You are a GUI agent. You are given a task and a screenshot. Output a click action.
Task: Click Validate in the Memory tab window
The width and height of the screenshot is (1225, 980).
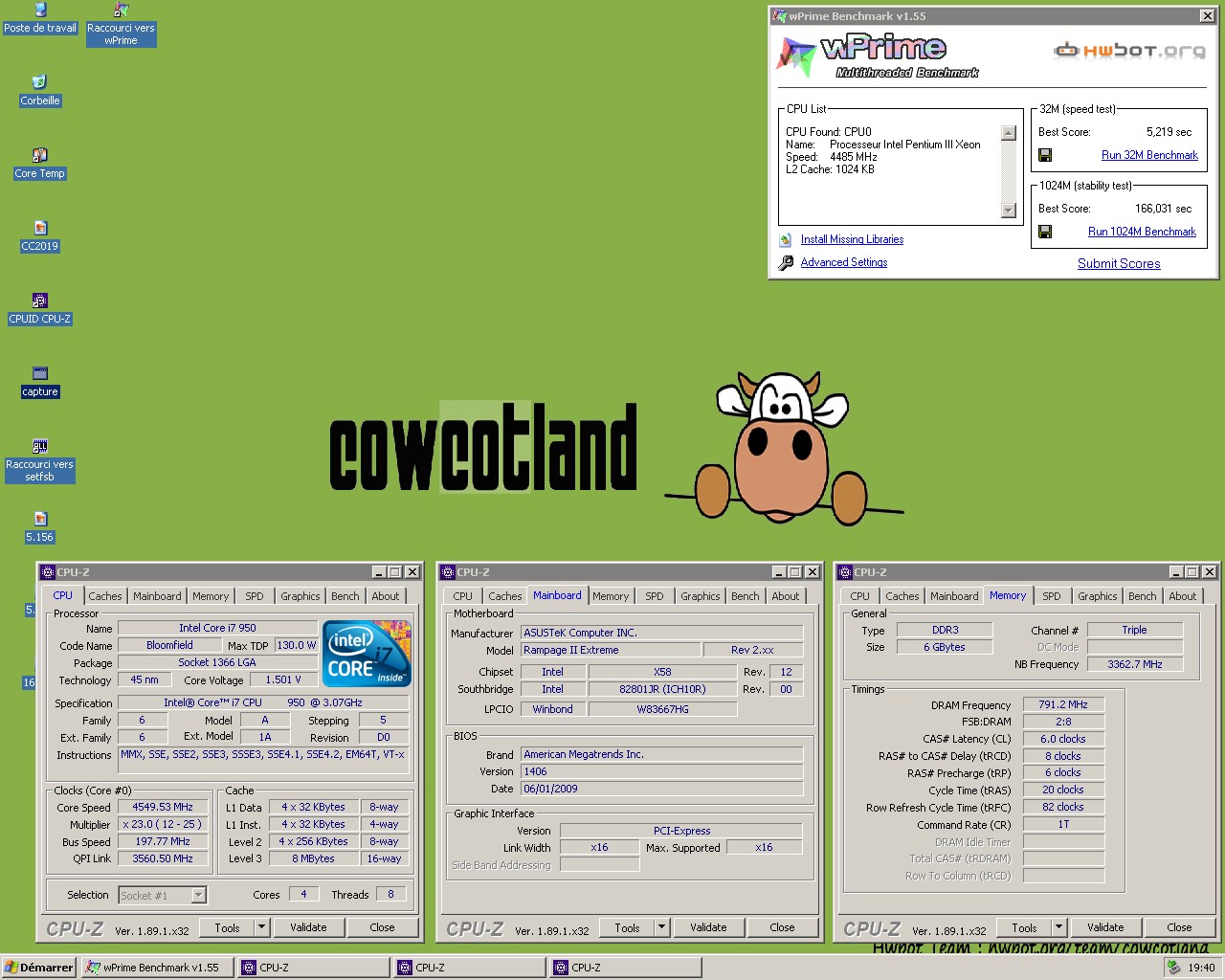[x=1105, y=927]
